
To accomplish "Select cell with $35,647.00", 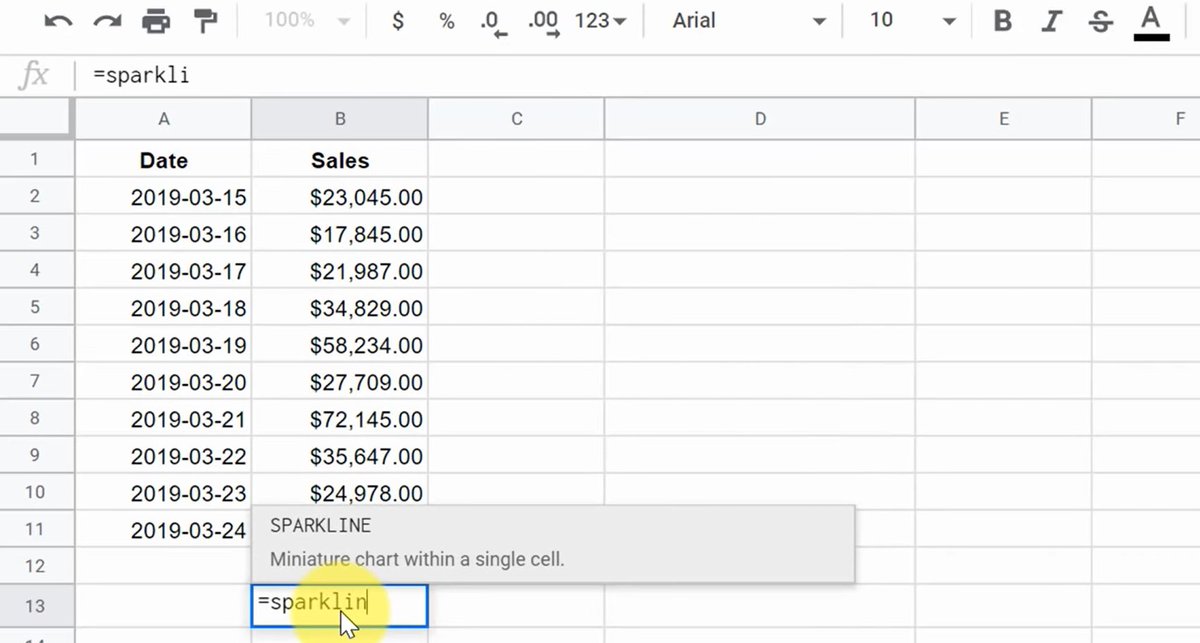I will (340, 456).
